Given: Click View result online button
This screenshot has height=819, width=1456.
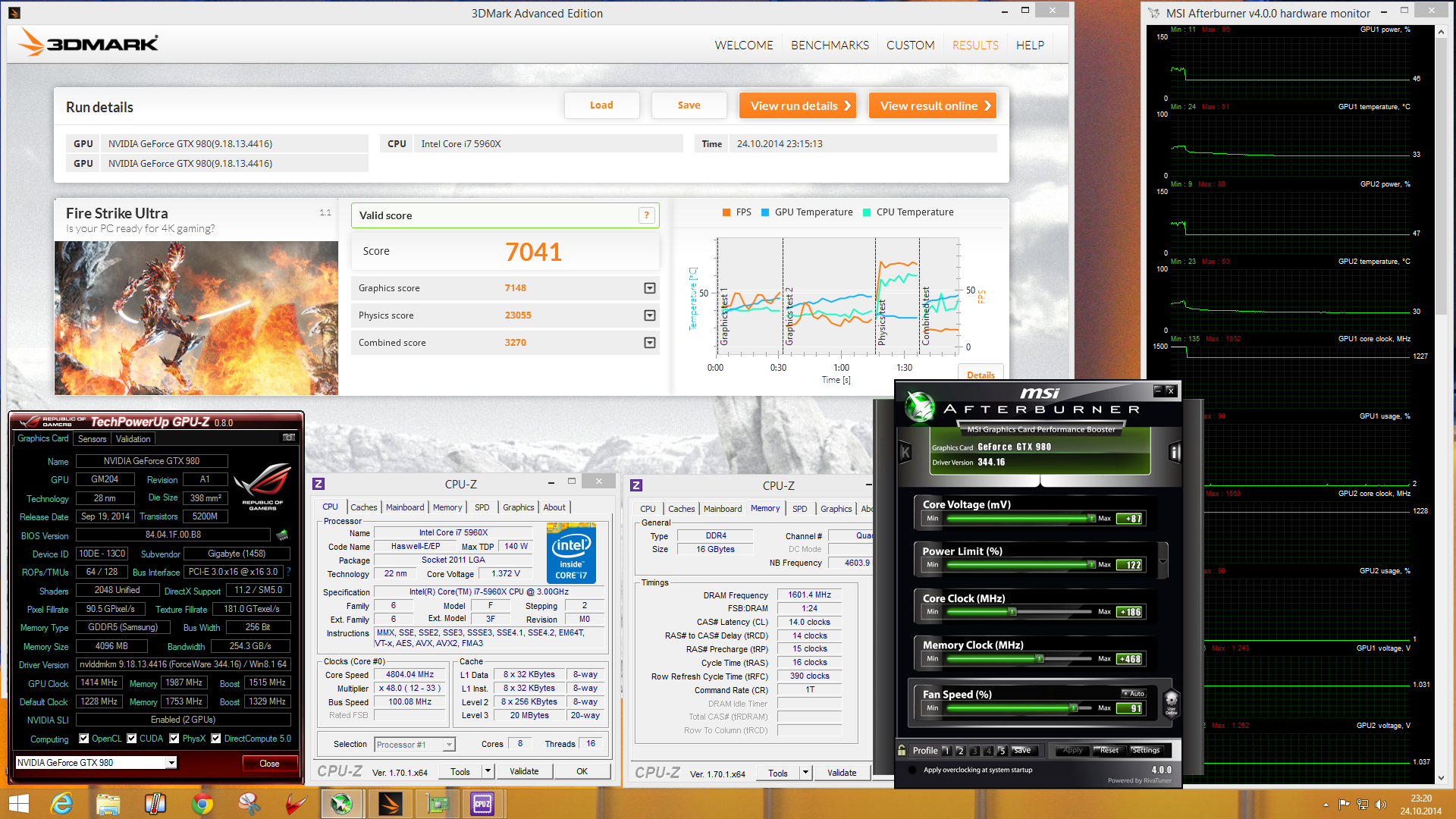Looking at the screenshot, I should coord(933,105).
